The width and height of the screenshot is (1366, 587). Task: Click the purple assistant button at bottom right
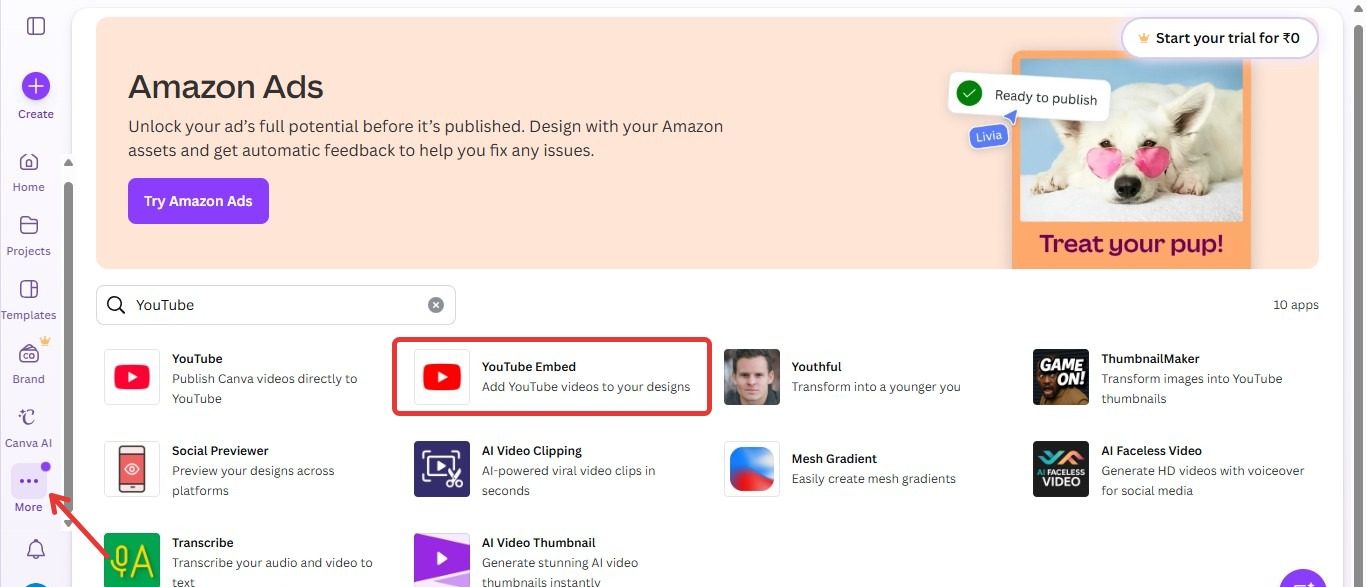point(1303,578)
